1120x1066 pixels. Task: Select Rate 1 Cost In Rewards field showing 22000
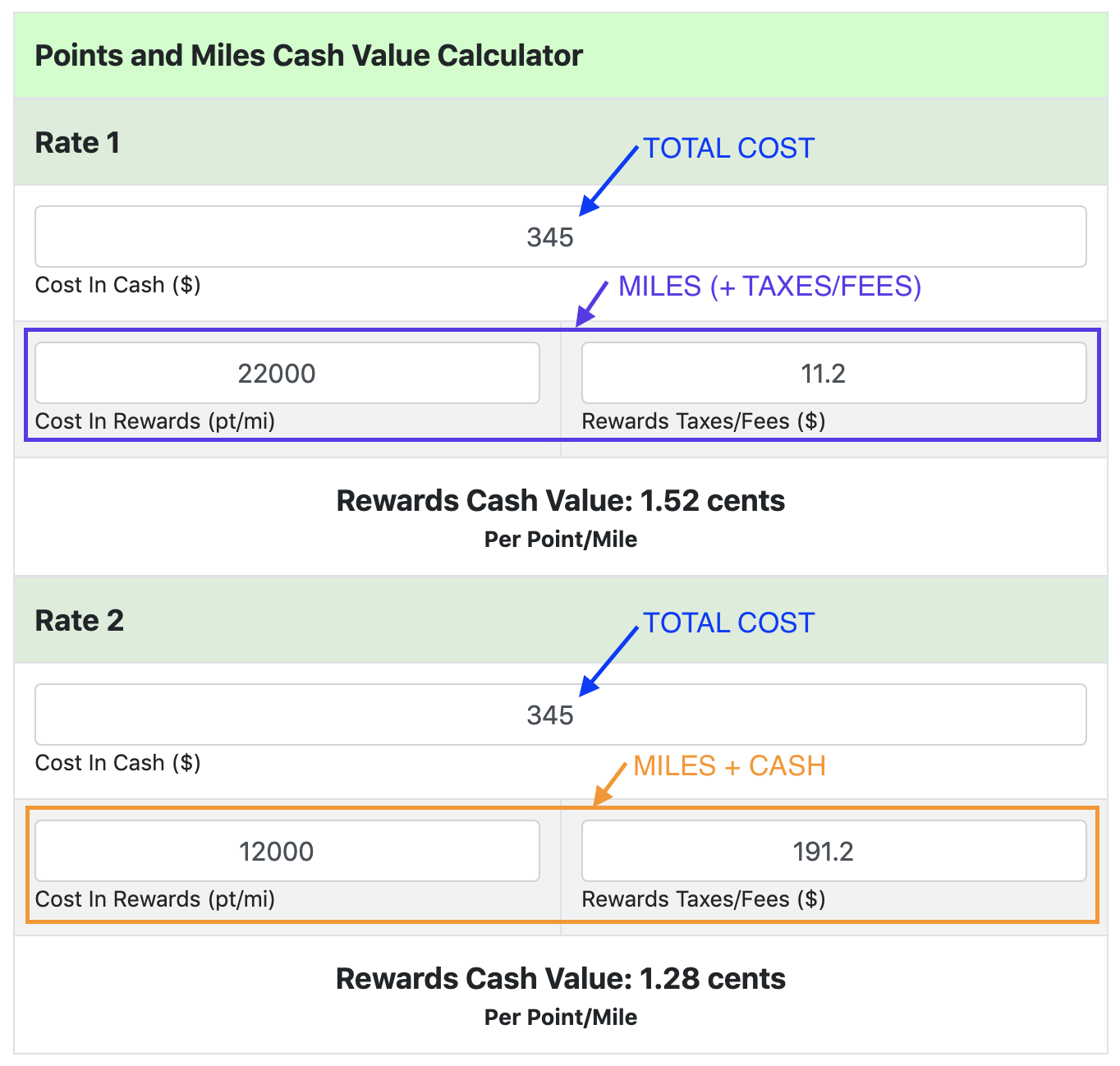[287, 373]
